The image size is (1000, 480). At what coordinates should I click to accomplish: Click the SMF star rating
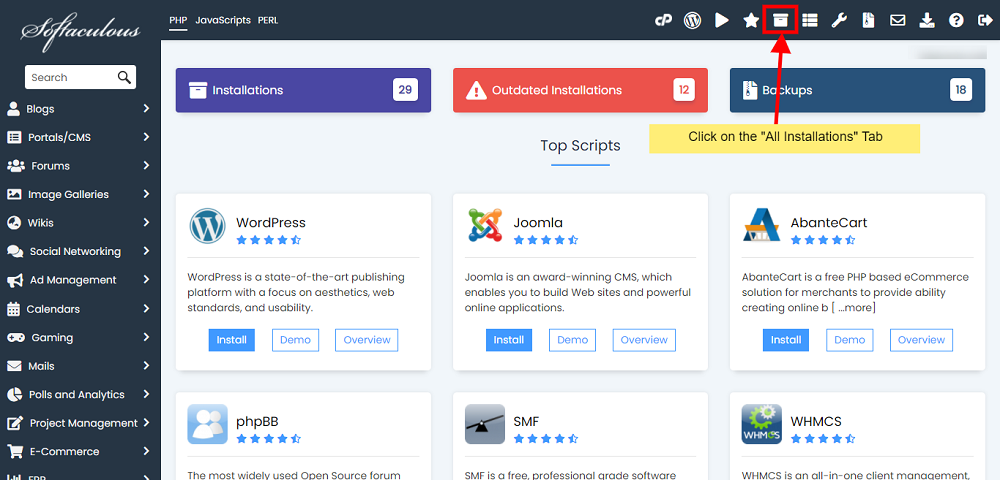click(546, 439)
